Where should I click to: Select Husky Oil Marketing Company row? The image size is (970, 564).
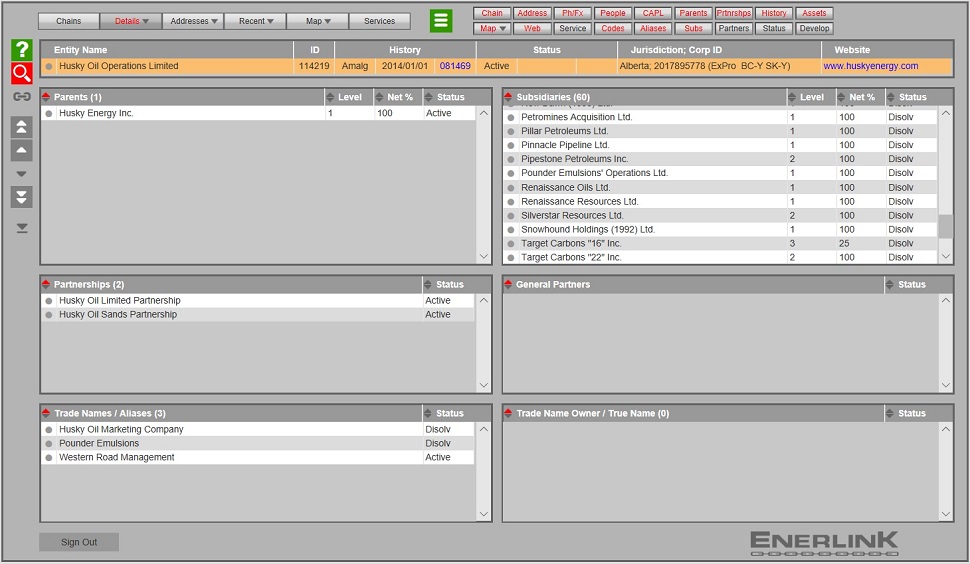click(x=258, y=429)
